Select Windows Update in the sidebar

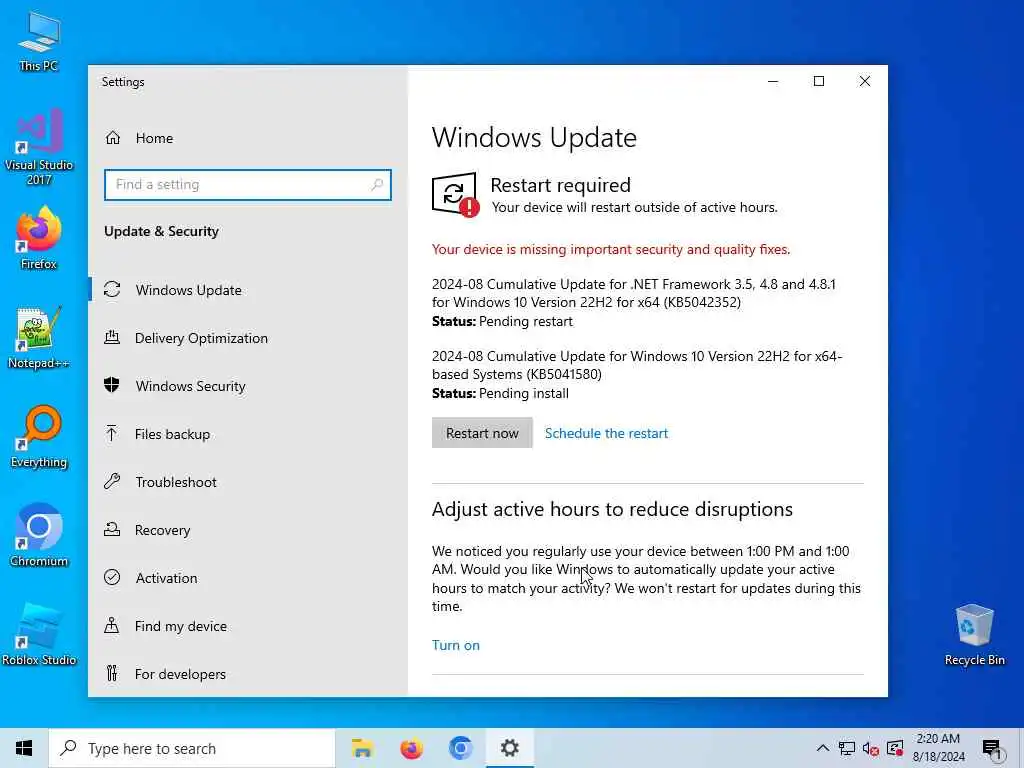click(x=248, y=290)
